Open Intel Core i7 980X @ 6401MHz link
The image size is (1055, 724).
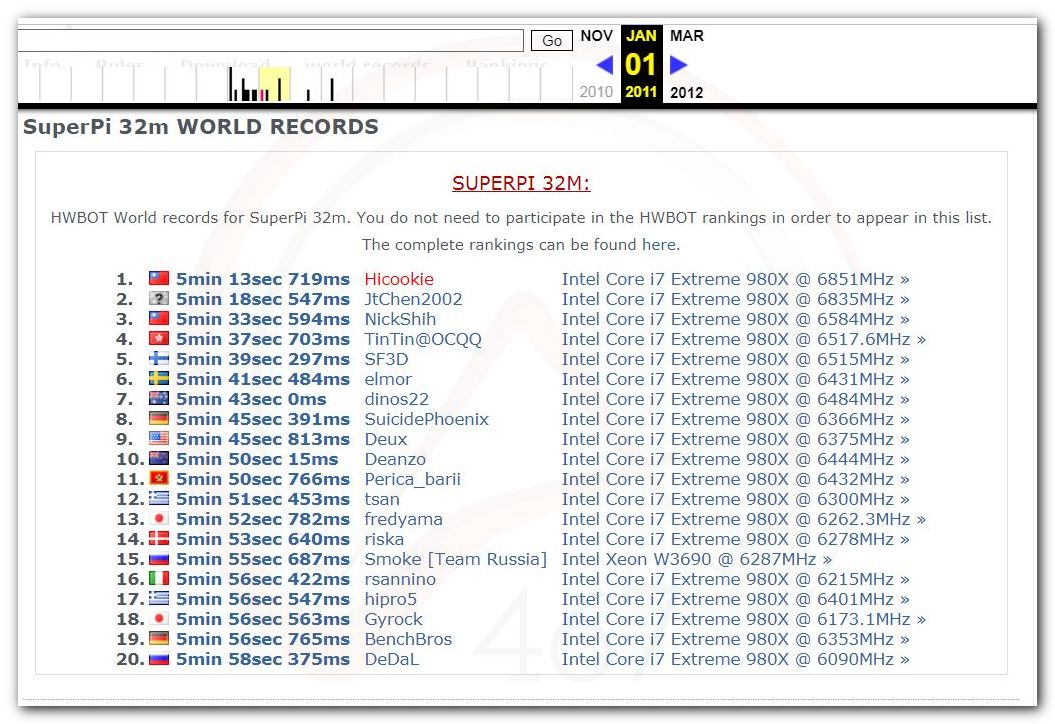pyautogui.click(x=735, y=600)
